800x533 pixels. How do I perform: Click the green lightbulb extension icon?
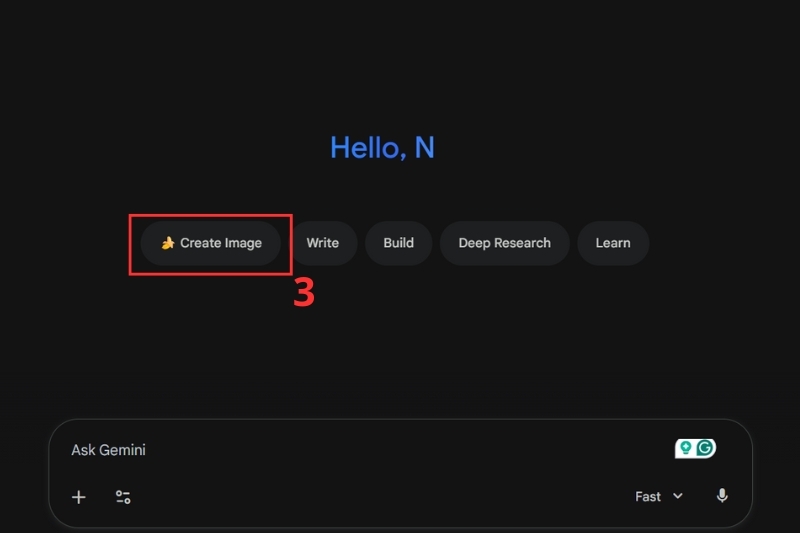pos(686,448)
